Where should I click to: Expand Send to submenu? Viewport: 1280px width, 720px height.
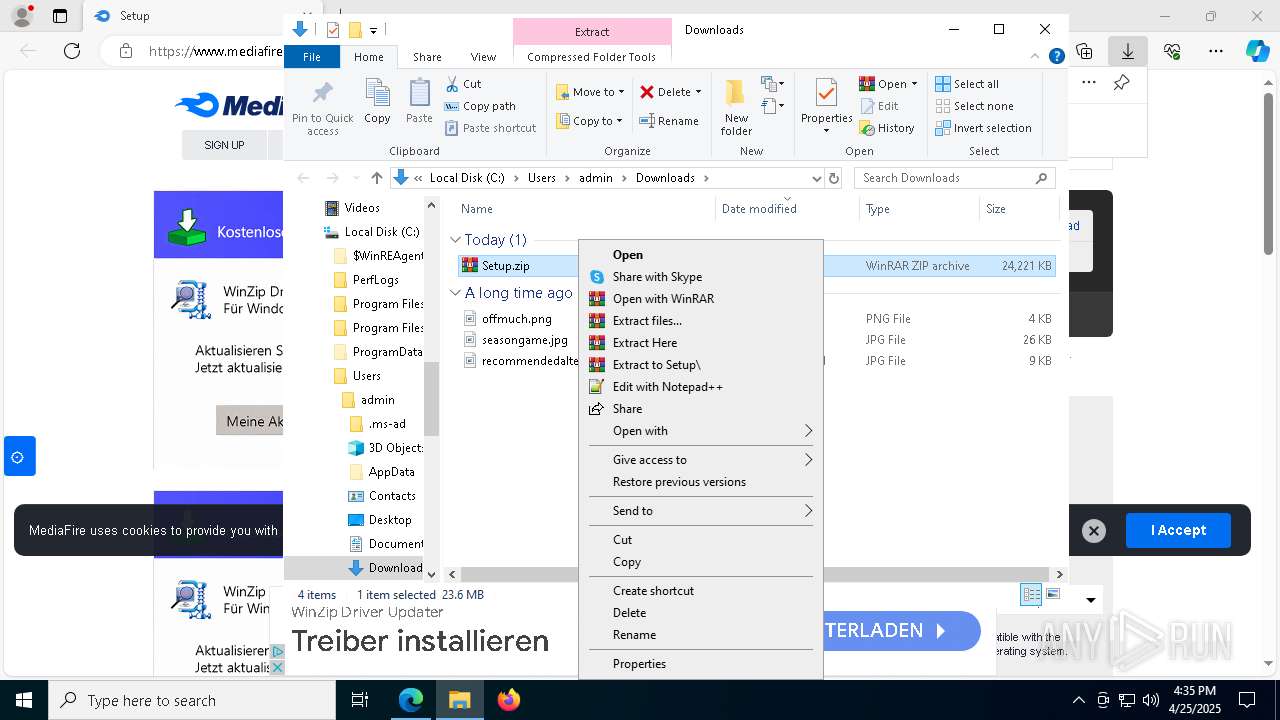(700, 511)
